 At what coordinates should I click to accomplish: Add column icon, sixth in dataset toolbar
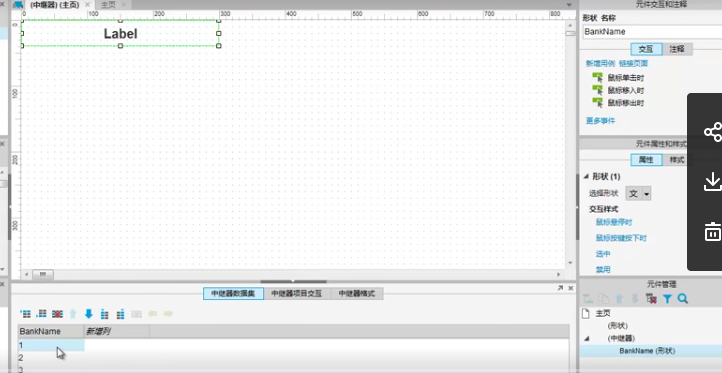(105, 314)
